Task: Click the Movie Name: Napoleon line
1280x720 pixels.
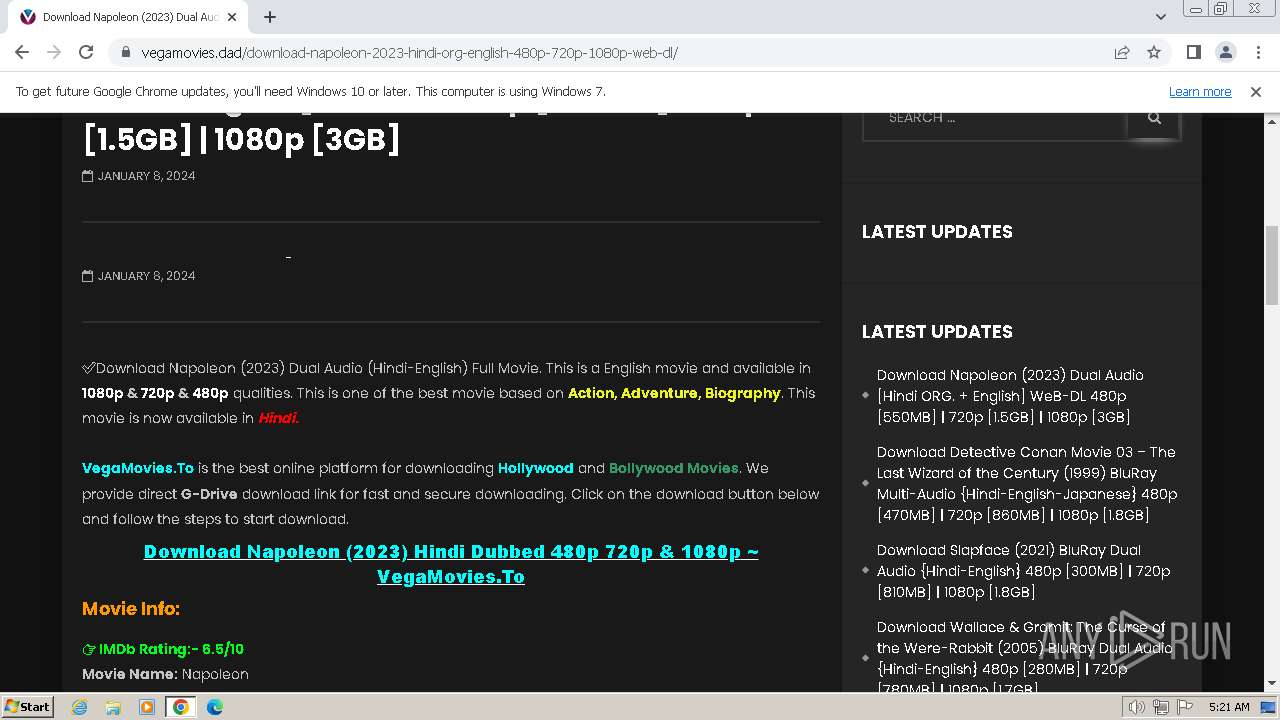Action: 165,674
